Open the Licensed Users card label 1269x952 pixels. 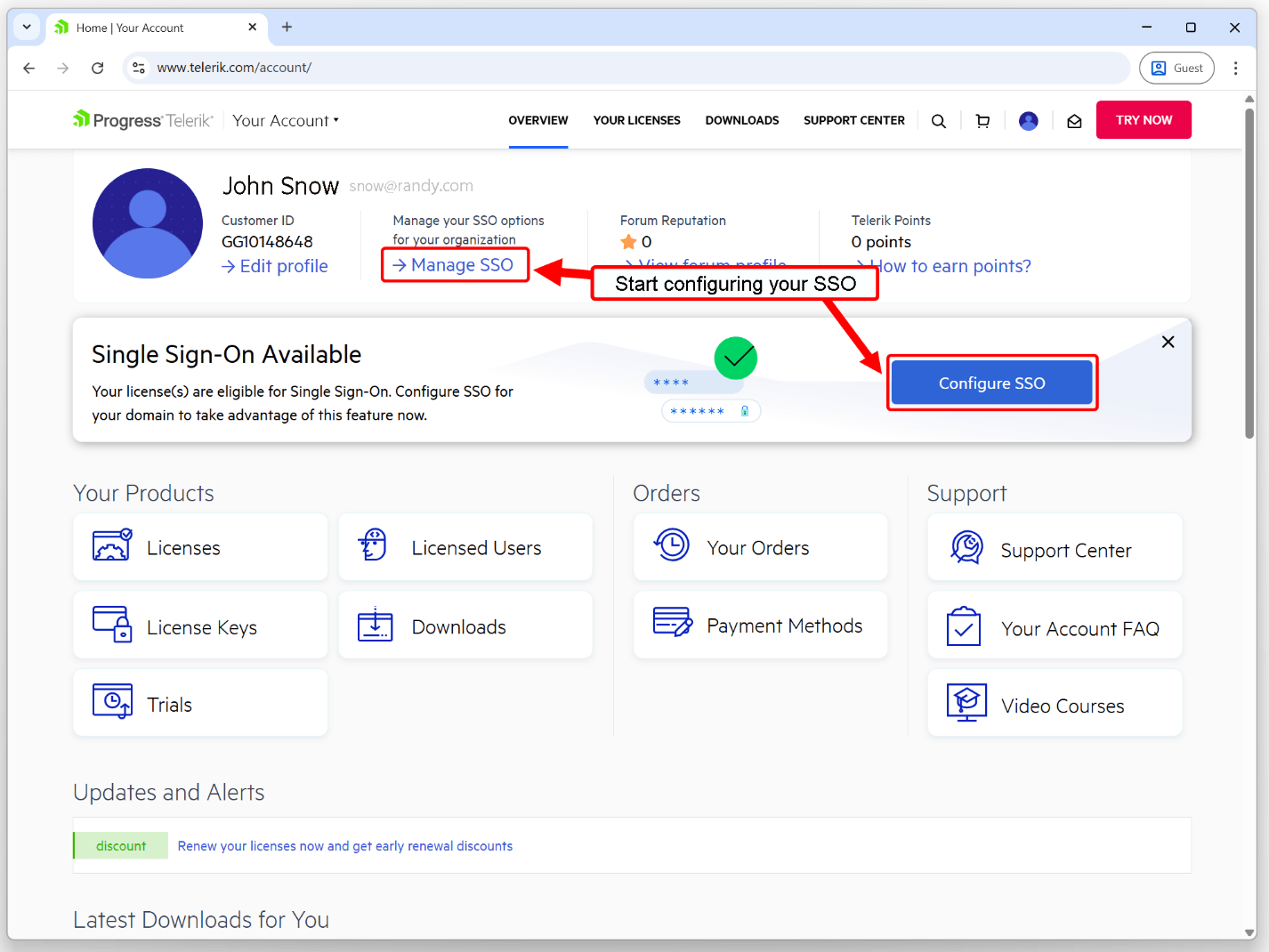pos(476,548)
